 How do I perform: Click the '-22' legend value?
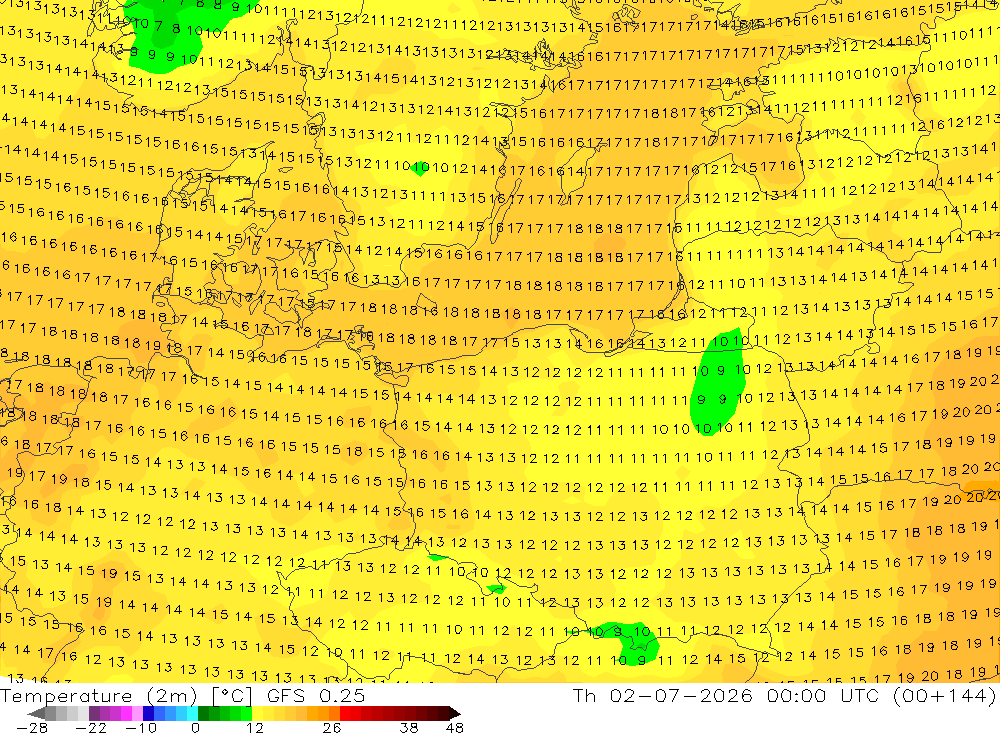[91, 727]
